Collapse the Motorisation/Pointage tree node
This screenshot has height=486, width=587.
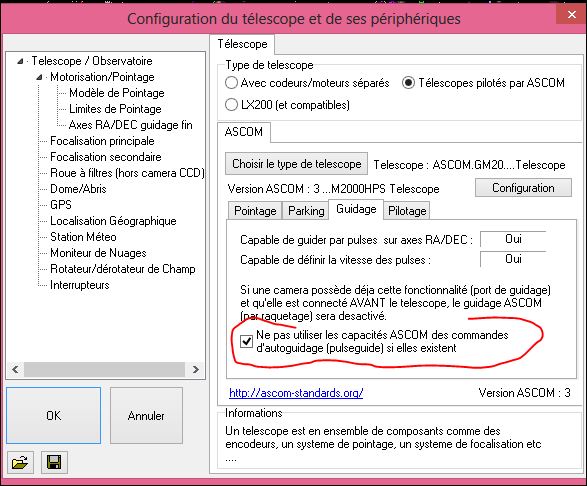(39, 77)
